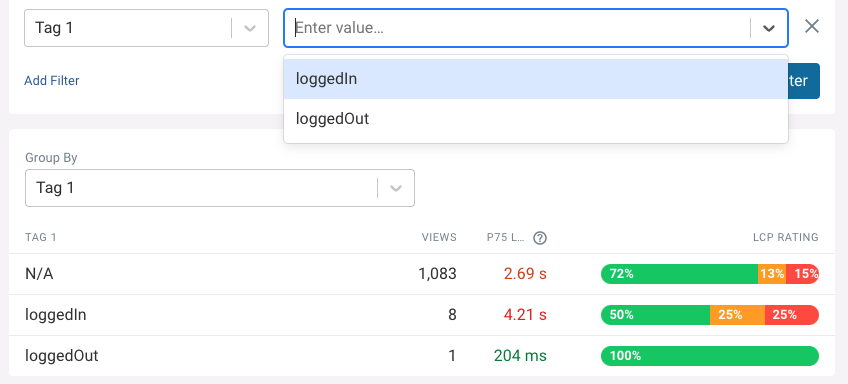Click the P75 L... column header
Screen dimensions: 848x384
coord(505,237)
